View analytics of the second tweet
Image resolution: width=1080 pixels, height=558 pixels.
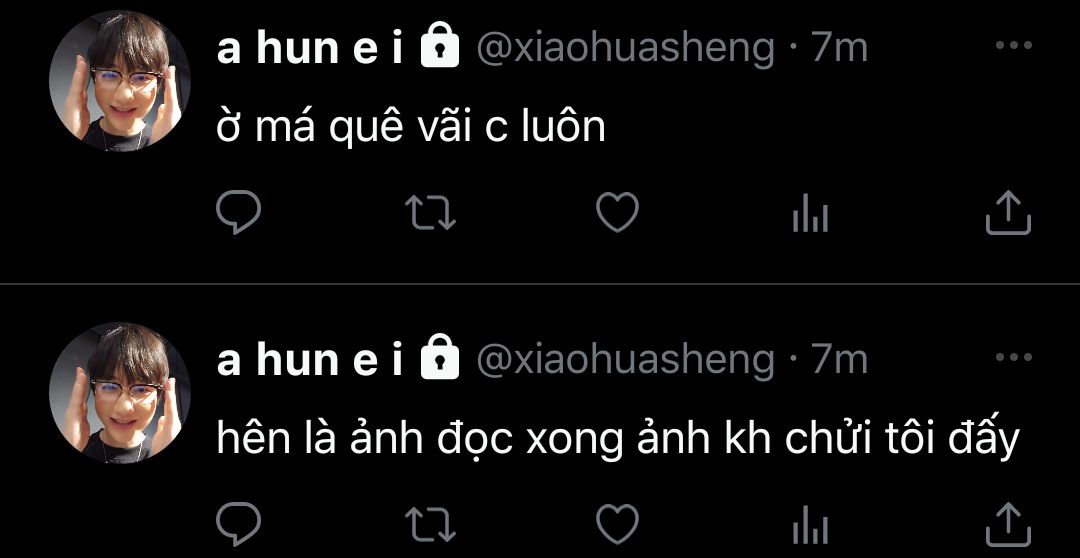[x=810, y=525]
